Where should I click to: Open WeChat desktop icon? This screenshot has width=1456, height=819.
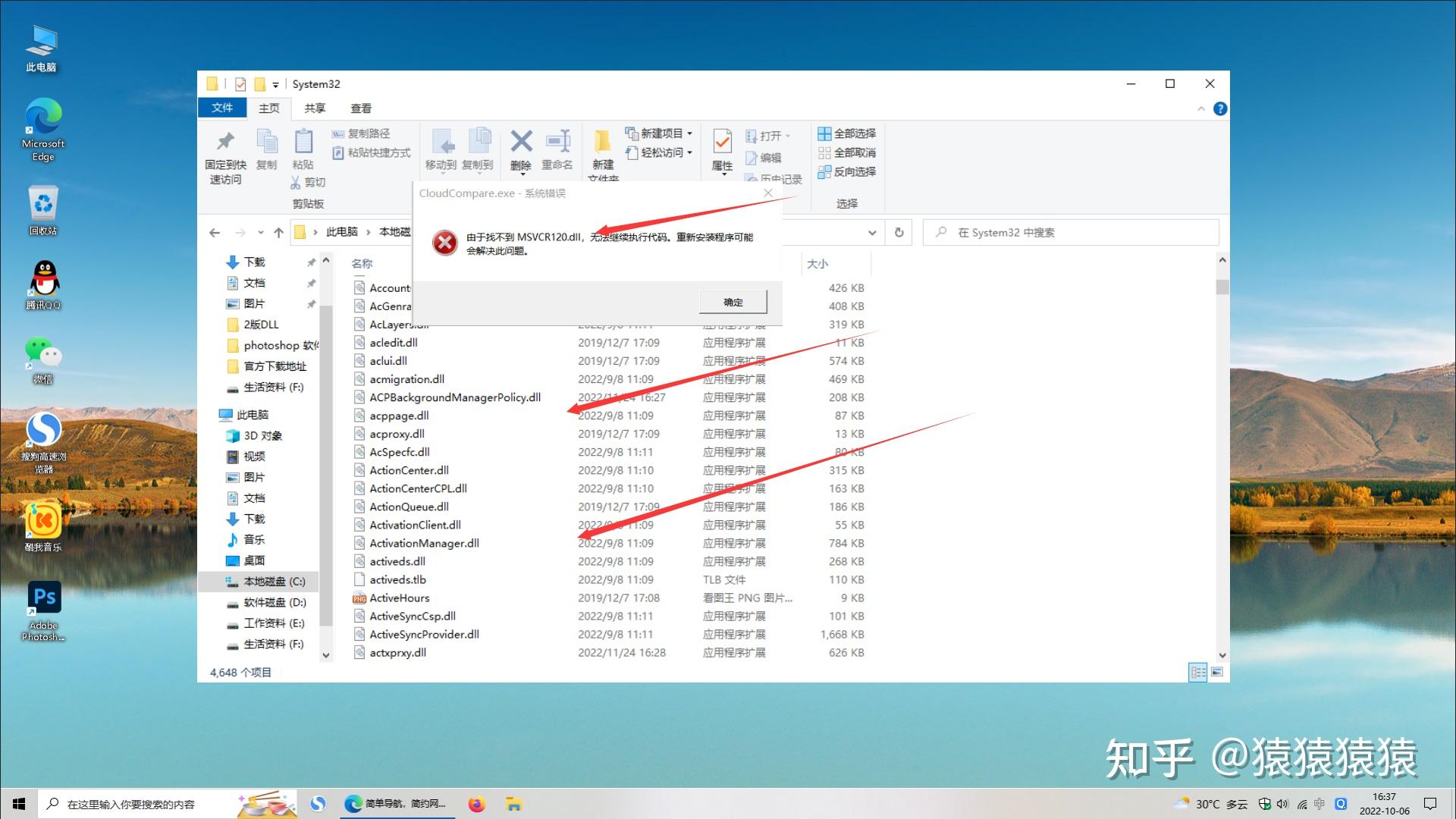pos(43,361)
